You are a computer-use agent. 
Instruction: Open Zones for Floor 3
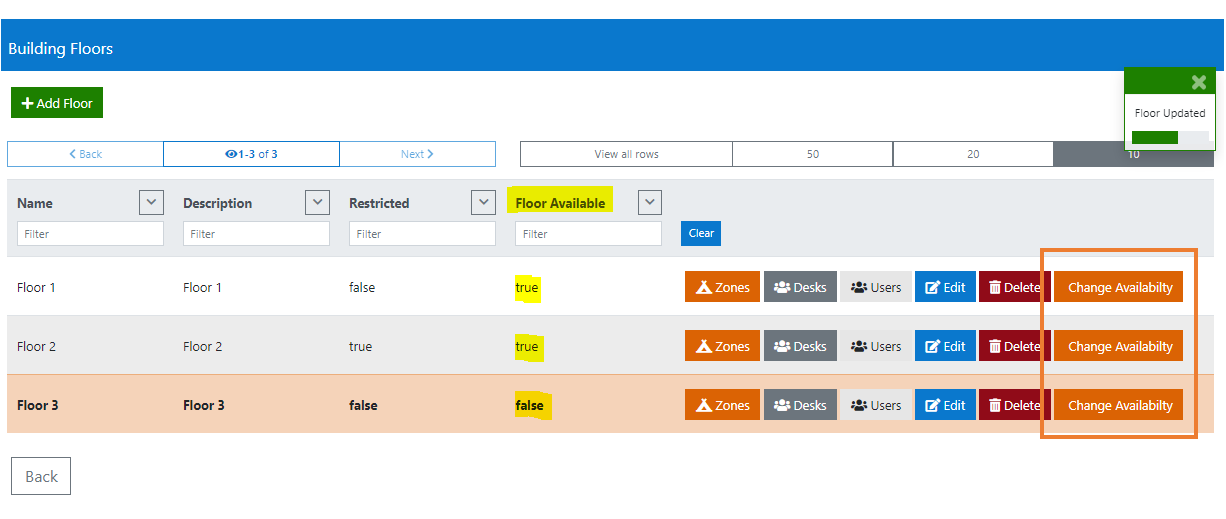click(722, 405)
